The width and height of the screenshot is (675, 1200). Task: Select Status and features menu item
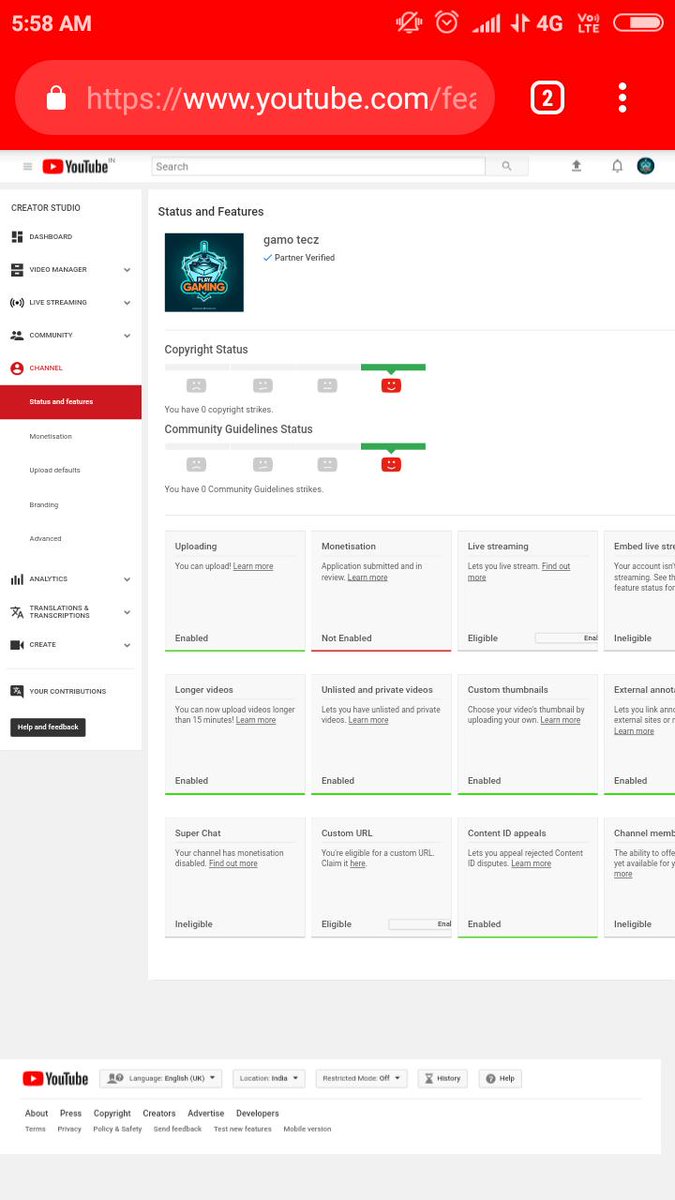click(x=70, y=402)
